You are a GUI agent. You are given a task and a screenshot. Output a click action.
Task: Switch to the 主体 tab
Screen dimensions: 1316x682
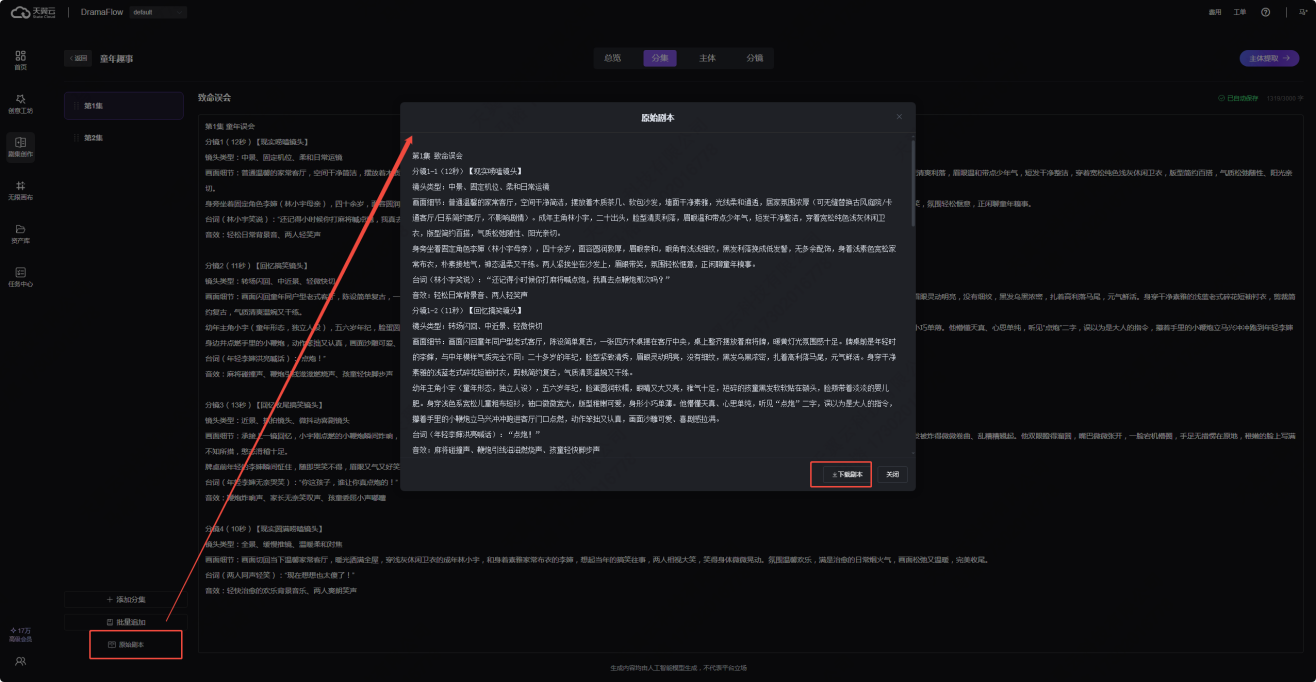707,58
